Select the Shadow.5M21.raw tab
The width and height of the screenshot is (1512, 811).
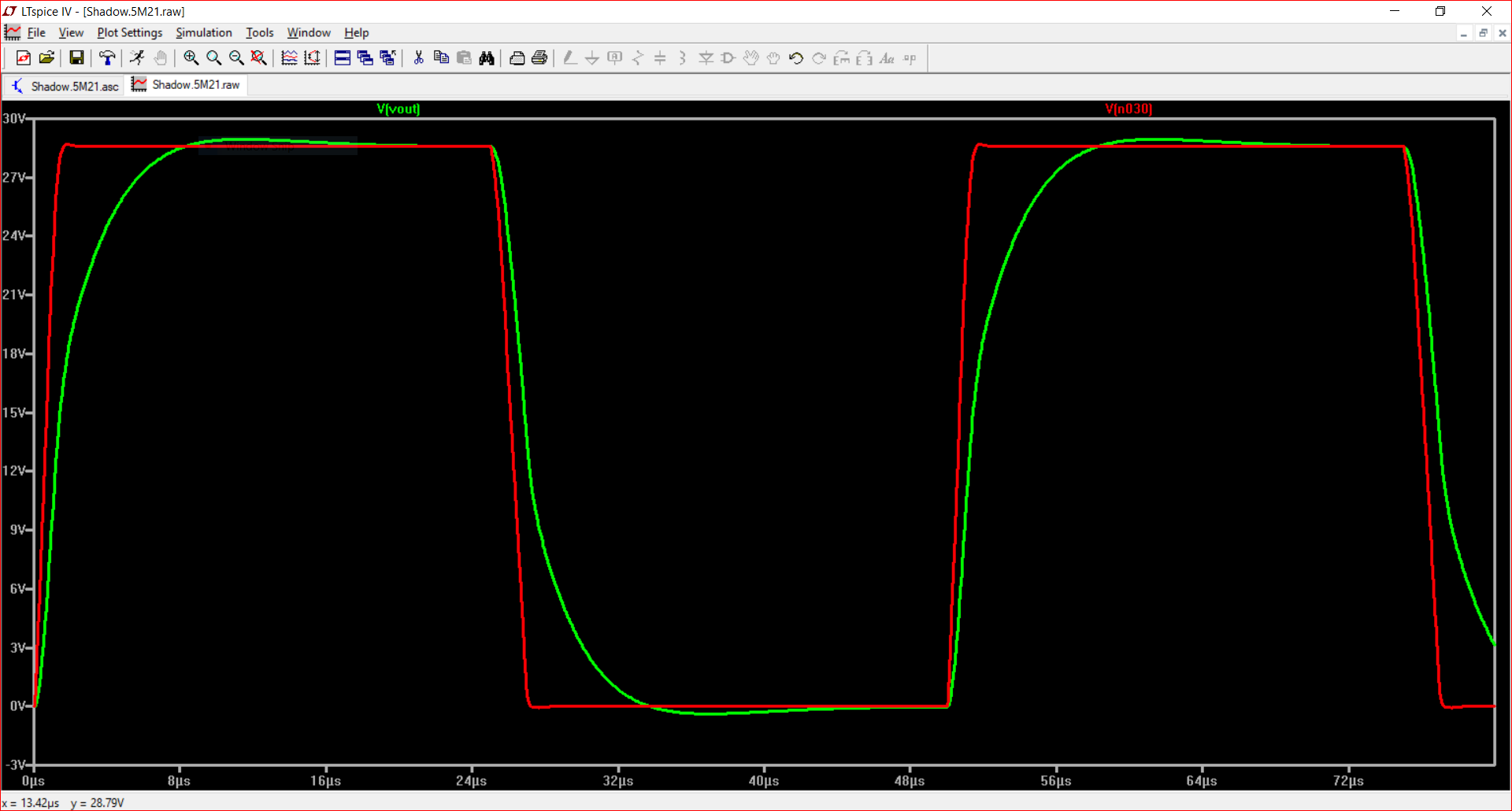coord(186,85)
